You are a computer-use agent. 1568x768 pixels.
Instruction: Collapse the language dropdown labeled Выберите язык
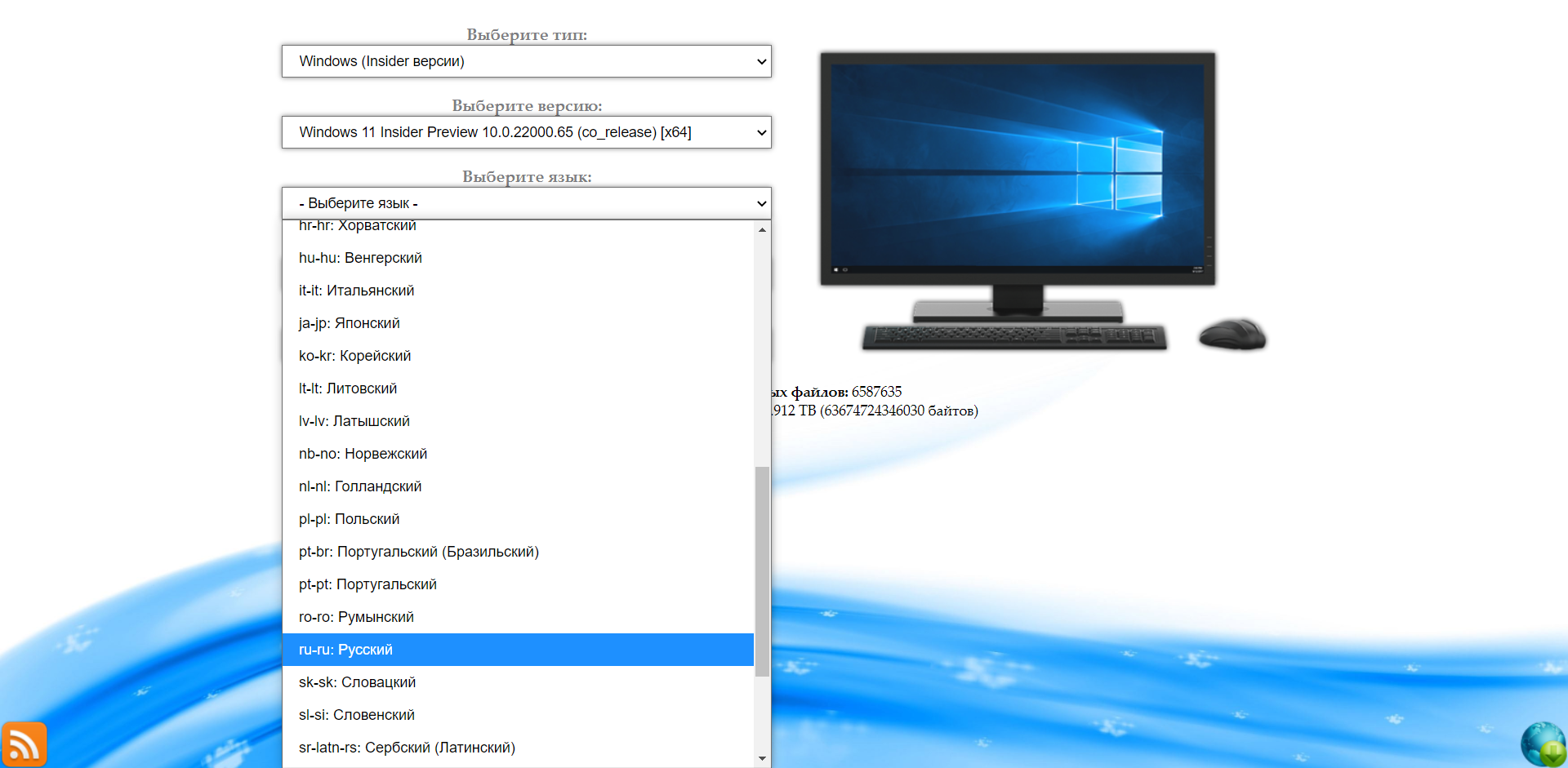[x=527, y=203]
